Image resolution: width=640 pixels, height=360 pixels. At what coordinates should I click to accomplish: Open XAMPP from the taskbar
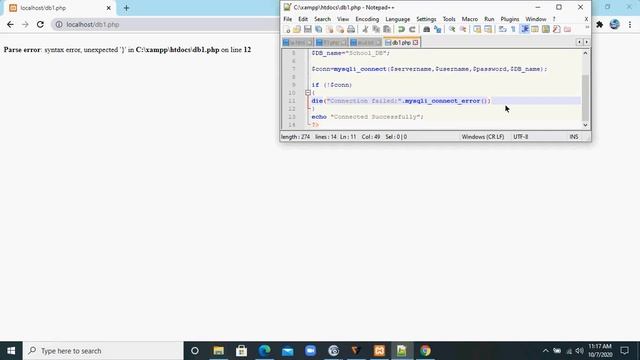pos(379,351)
